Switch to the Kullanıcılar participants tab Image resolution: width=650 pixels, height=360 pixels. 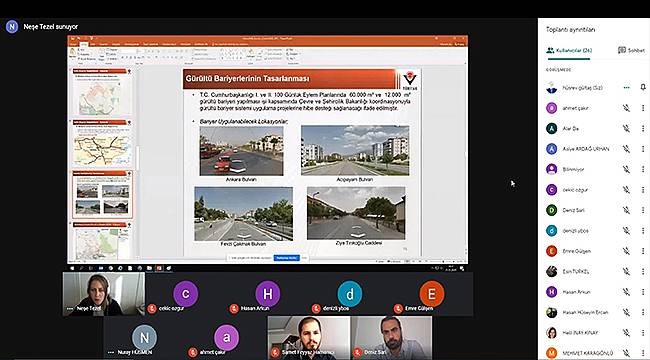569,50
